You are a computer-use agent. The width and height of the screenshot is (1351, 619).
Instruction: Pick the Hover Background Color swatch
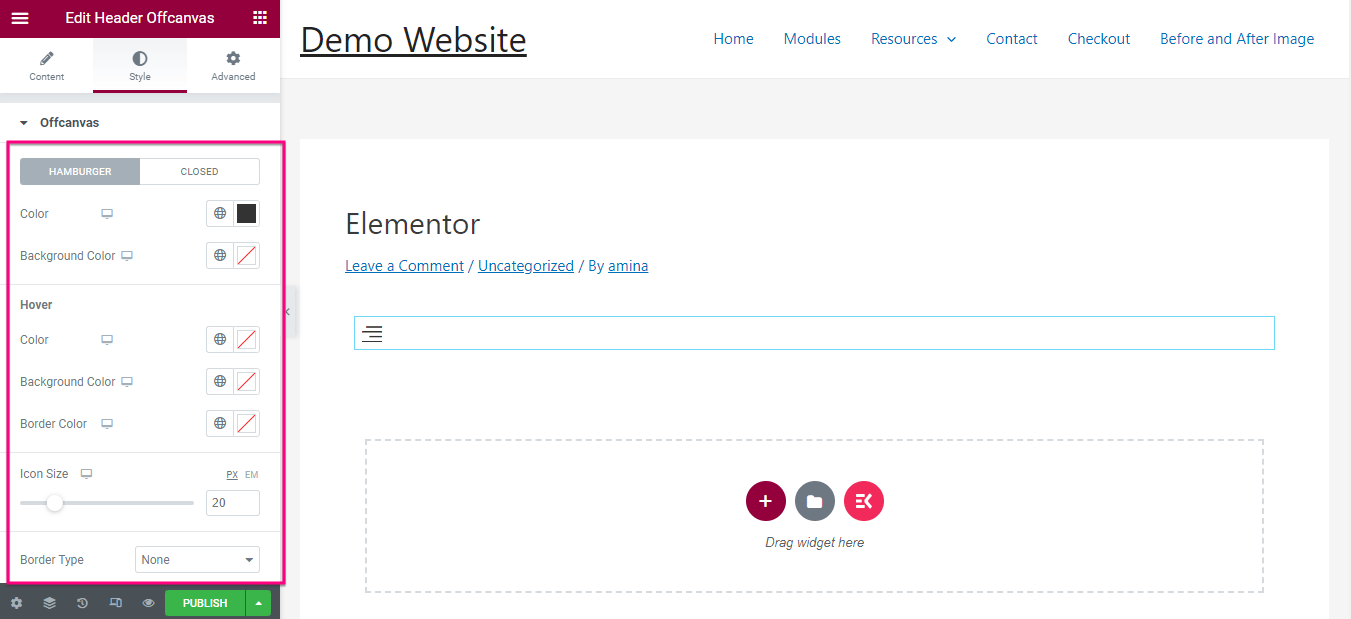coord(246,382)
